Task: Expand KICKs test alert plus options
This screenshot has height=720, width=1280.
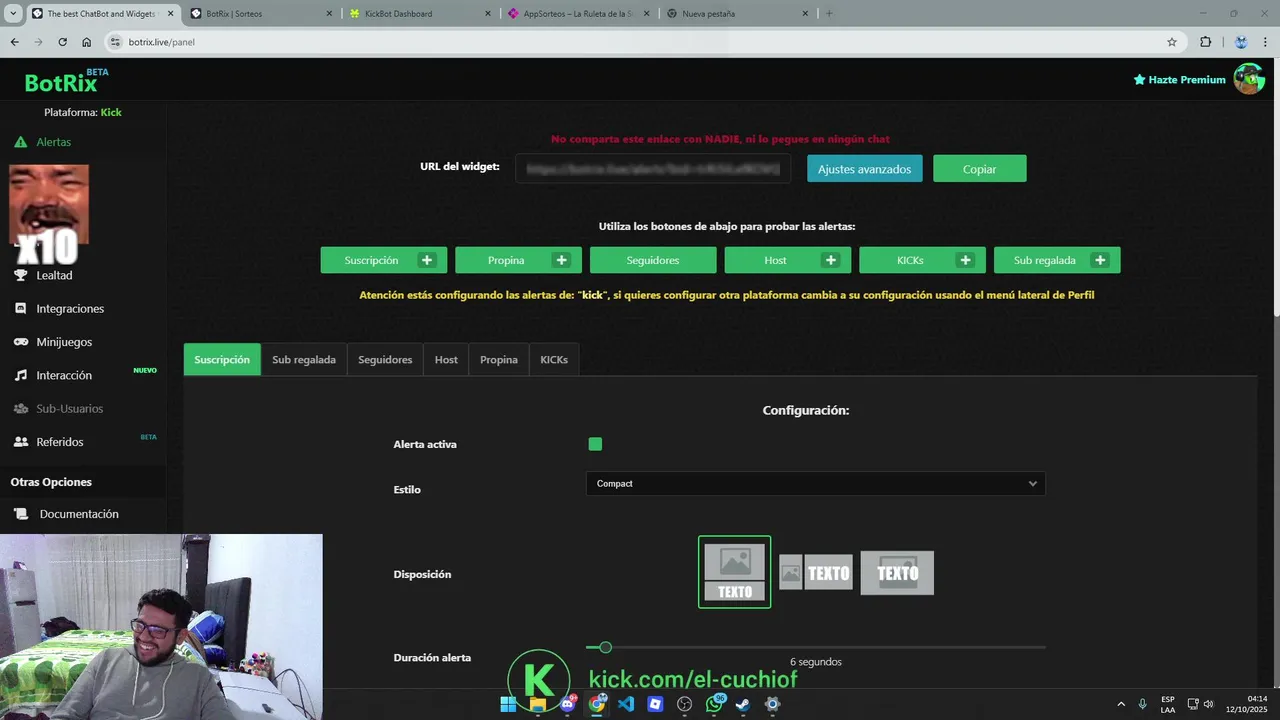Action: pos(966,260)
